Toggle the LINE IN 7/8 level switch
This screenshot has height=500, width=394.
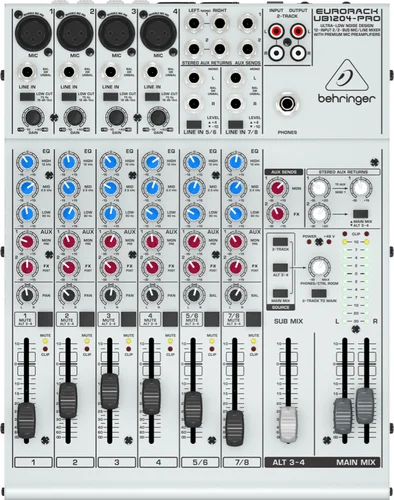pyautogui.click(x=235, y=125)
